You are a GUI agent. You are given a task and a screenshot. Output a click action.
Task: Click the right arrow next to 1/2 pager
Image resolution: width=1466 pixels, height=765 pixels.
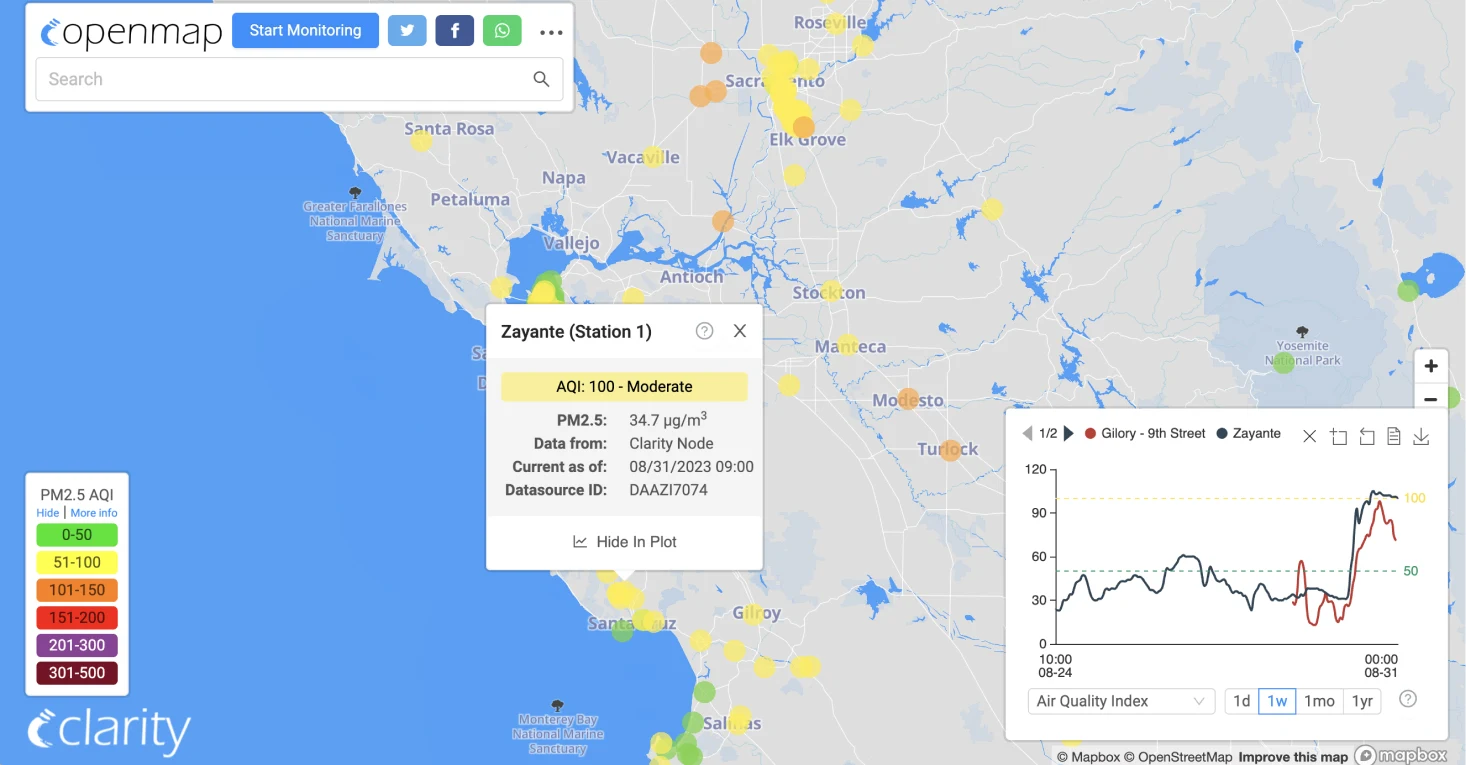click(x=1067, y=433)
